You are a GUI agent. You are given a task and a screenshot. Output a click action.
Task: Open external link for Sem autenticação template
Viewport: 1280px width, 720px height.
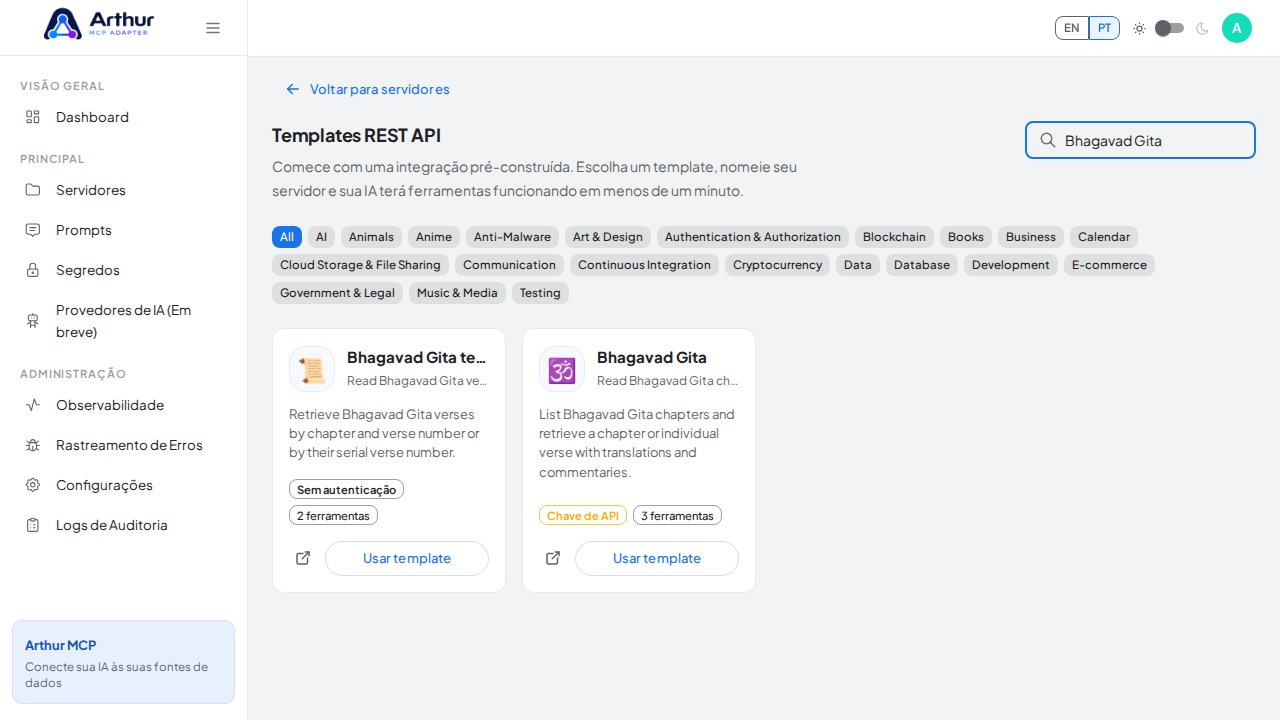point(303,558)
